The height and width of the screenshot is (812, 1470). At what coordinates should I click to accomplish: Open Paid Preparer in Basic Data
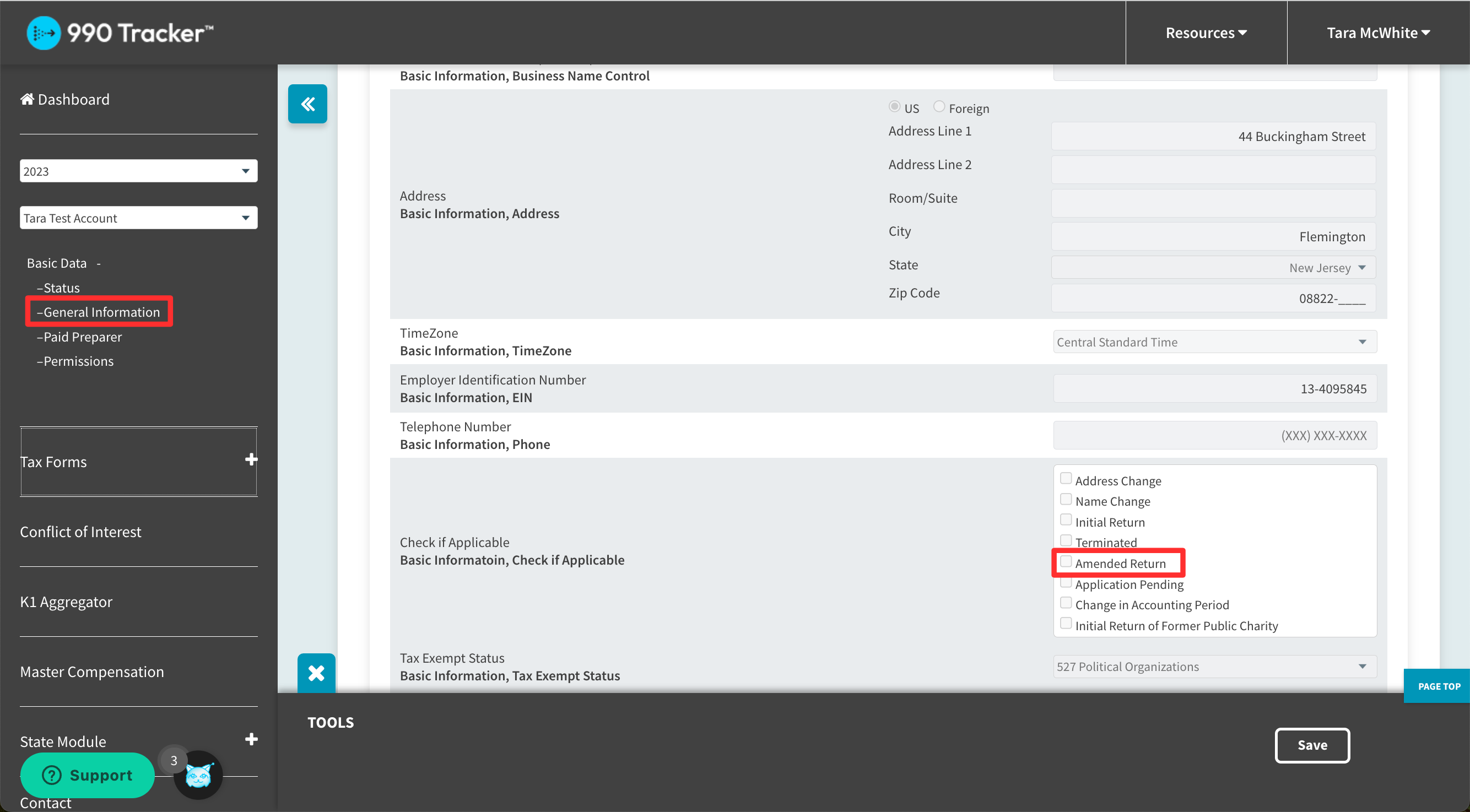coord(83,337)
